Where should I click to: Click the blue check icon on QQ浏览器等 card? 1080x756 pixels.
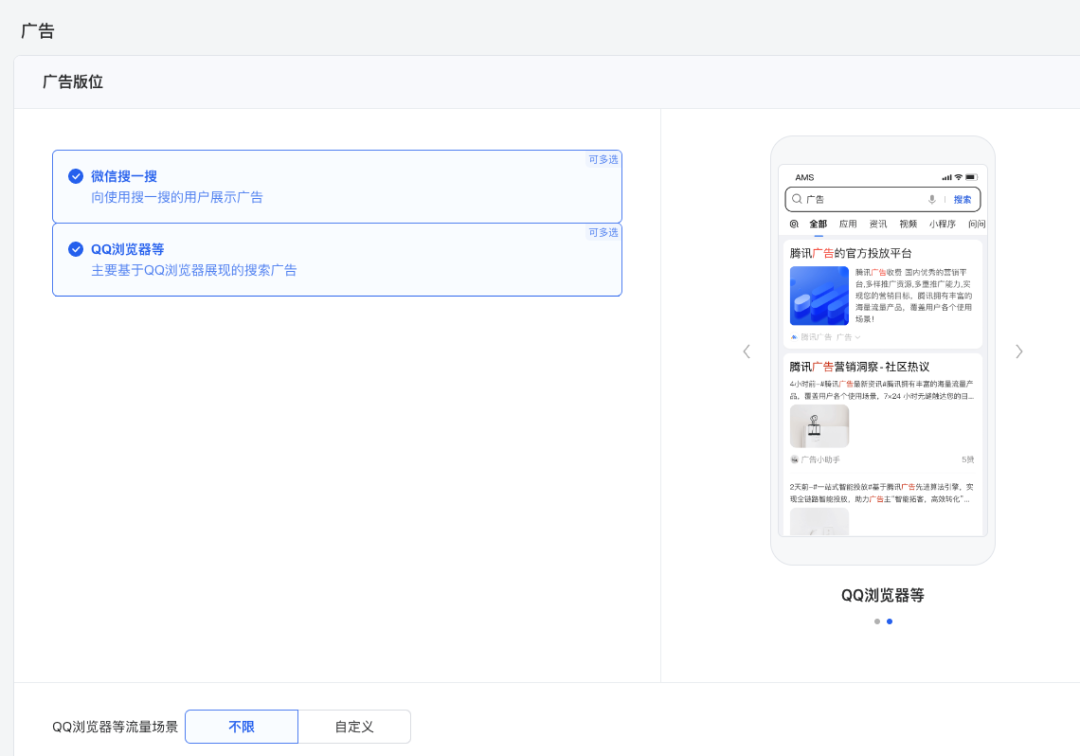[x=76, y=248]
